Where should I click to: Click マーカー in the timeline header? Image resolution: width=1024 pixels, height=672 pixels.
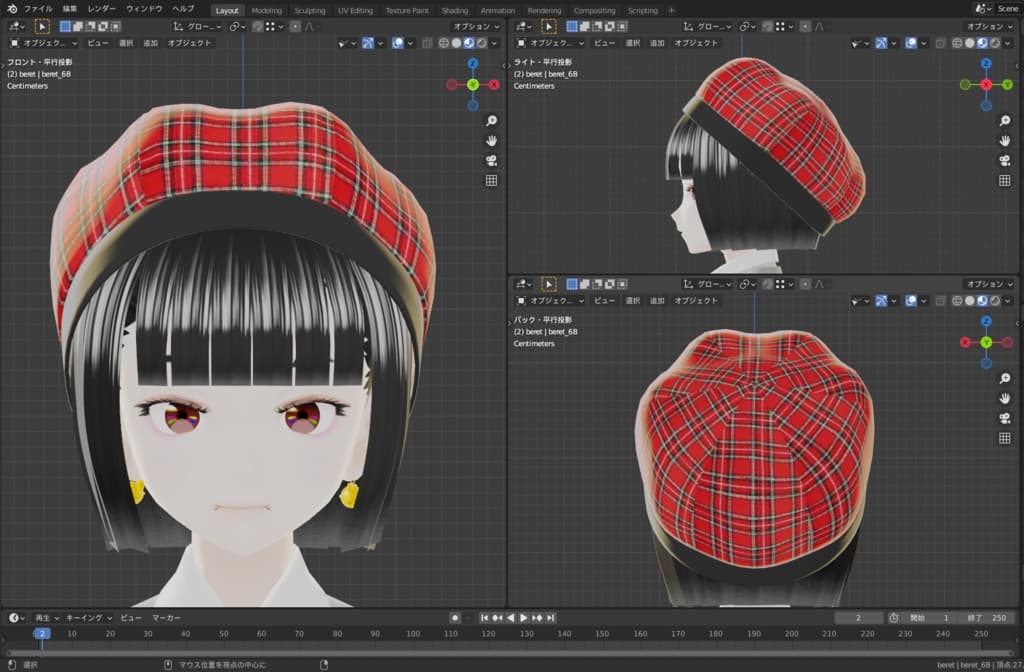(x=166, y=618)
